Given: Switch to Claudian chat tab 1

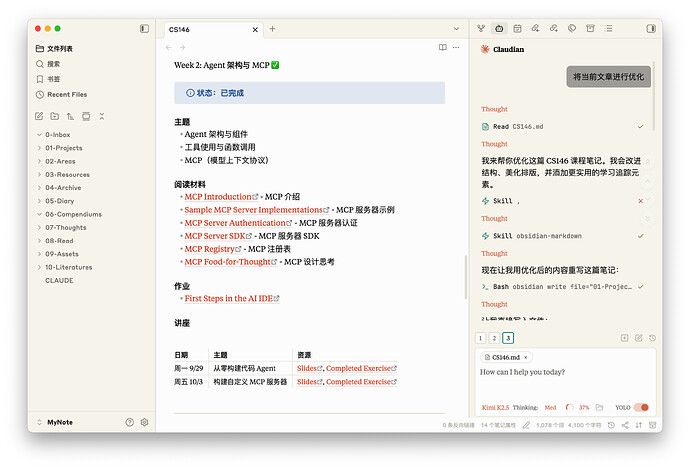Looking at the screenshot, I should 481,338.
